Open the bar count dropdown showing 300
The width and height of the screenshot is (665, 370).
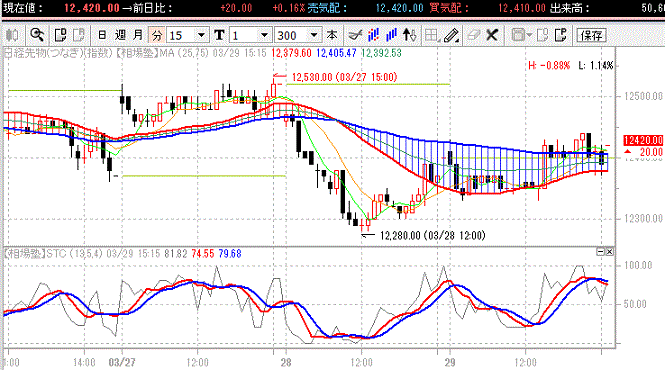[x=298, y=35]
